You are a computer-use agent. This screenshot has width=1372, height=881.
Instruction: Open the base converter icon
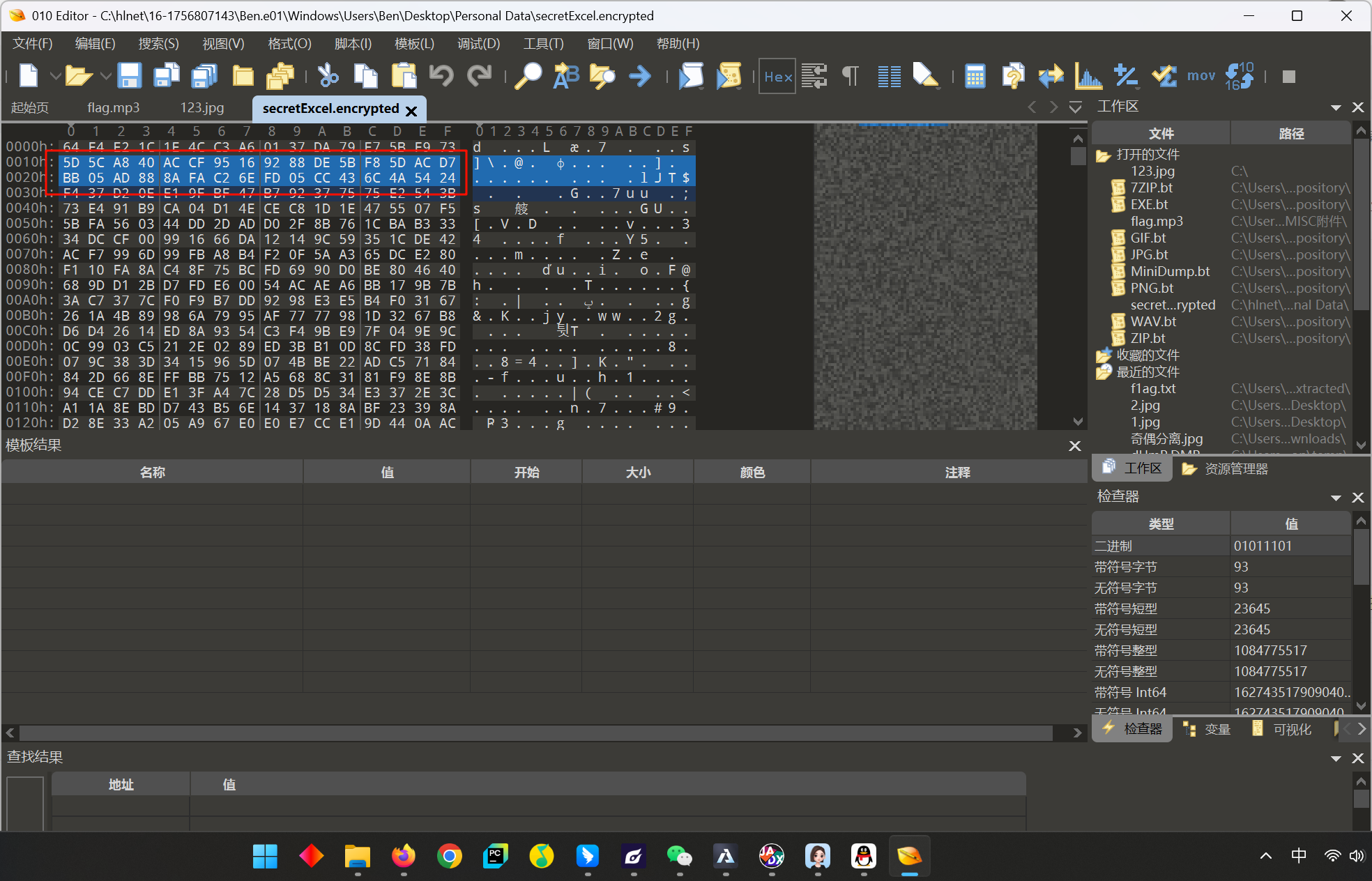[x=1240, y=75]
